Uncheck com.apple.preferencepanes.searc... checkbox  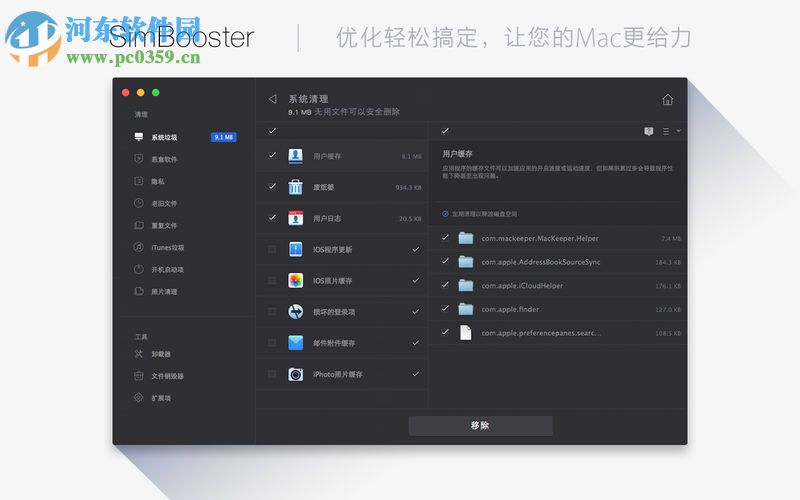tap(445, 332)
